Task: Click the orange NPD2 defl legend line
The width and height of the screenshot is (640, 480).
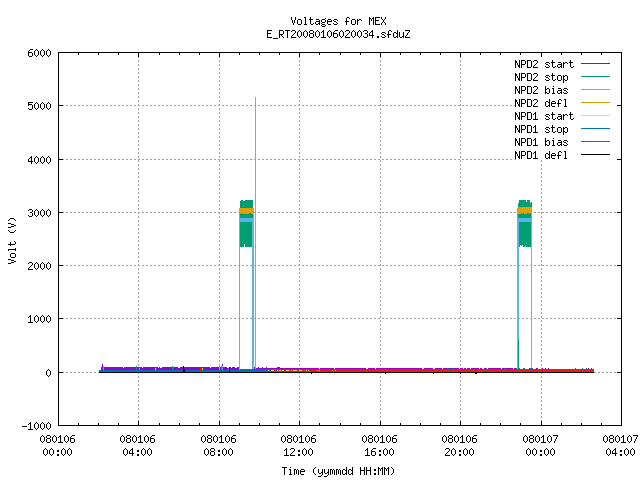Action: 595,103
